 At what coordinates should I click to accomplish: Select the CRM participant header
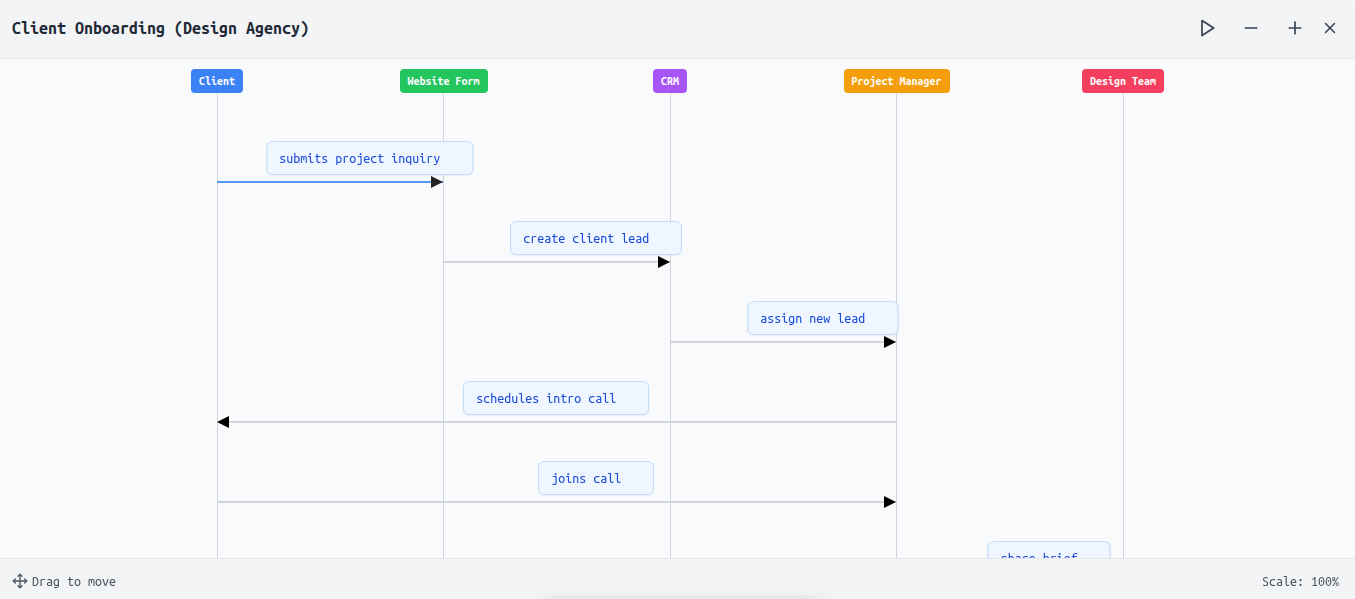pyautogui.click(x=670, y=81)
